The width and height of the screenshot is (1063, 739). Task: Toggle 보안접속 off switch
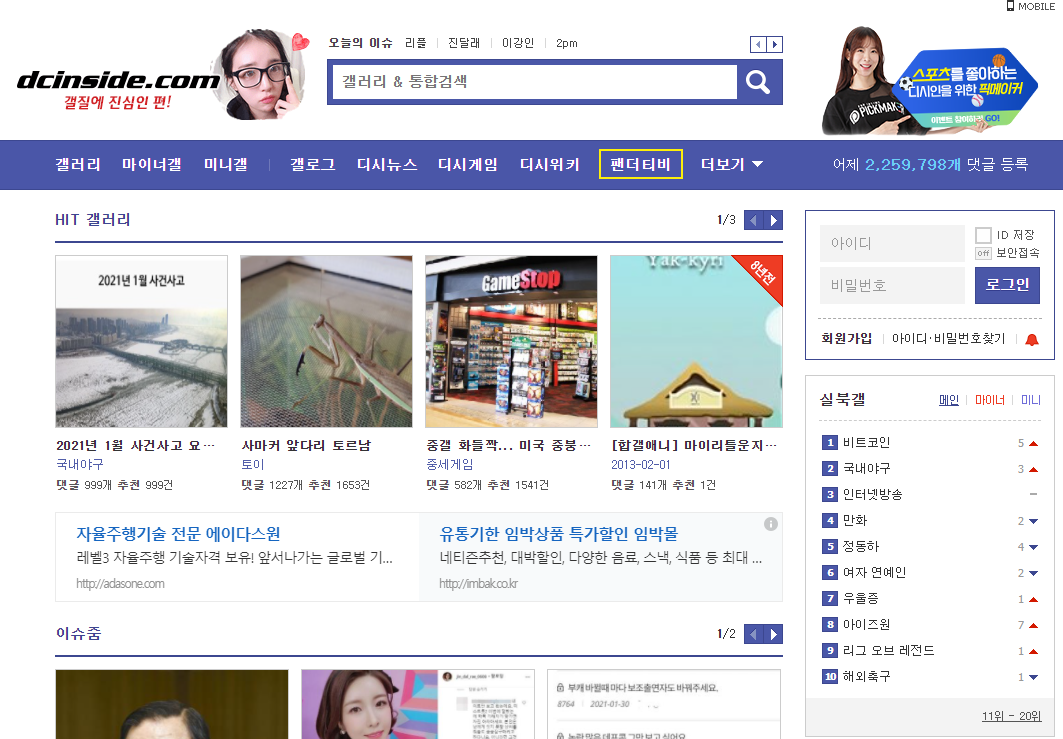[983, 253]
